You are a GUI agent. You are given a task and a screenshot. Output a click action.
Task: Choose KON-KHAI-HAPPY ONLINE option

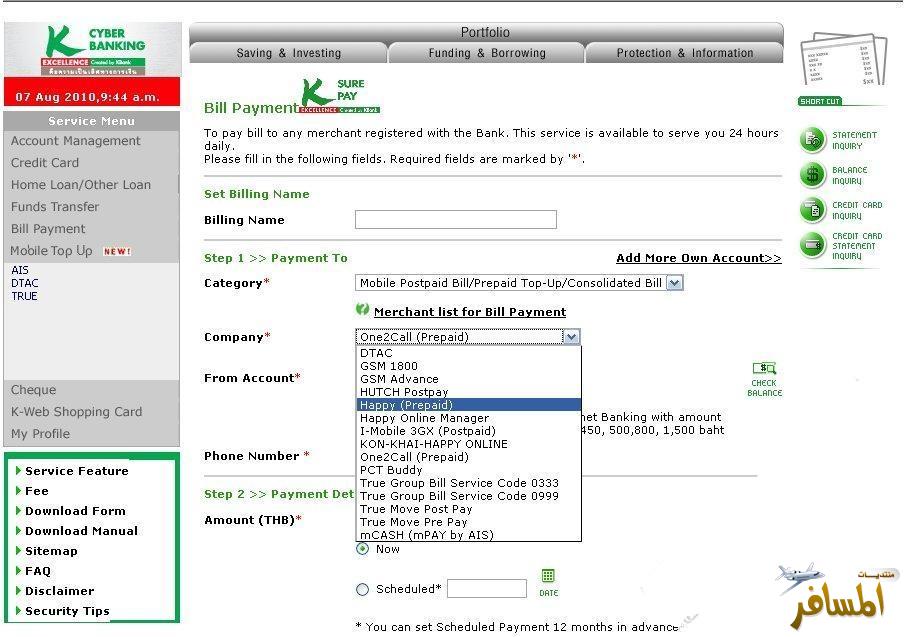tap(468, 444)
